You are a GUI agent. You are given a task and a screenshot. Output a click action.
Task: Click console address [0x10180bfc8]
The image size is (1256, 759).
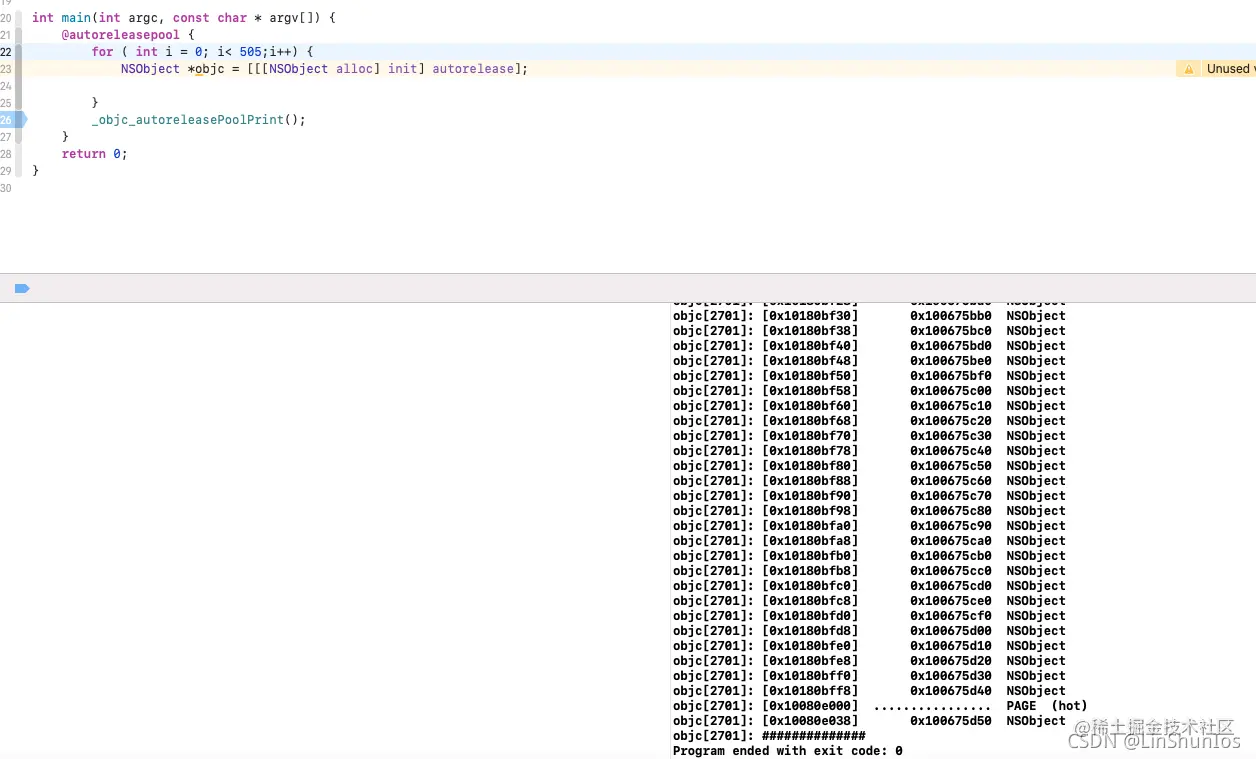(x=810, y=601)
